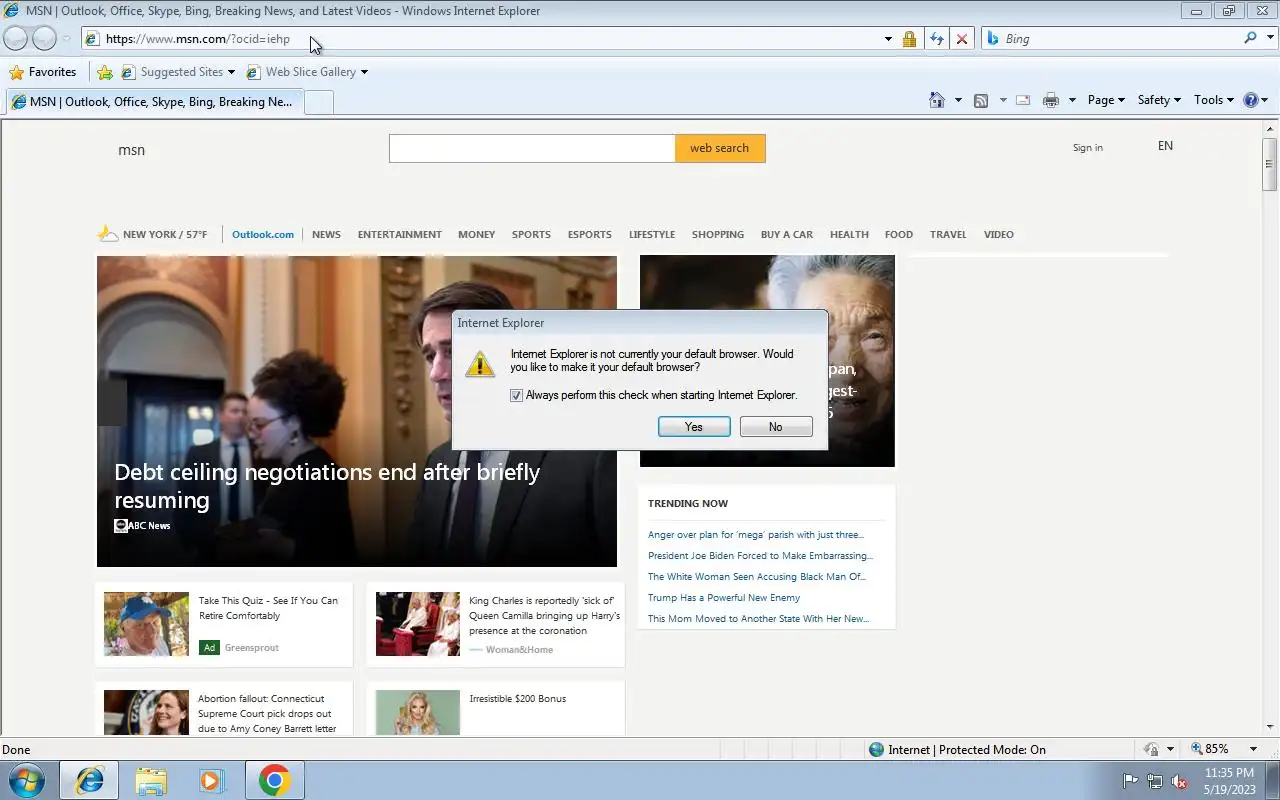
Task: Expand the address bar autocomplete dropdown
Action: [x=888, y=39]
